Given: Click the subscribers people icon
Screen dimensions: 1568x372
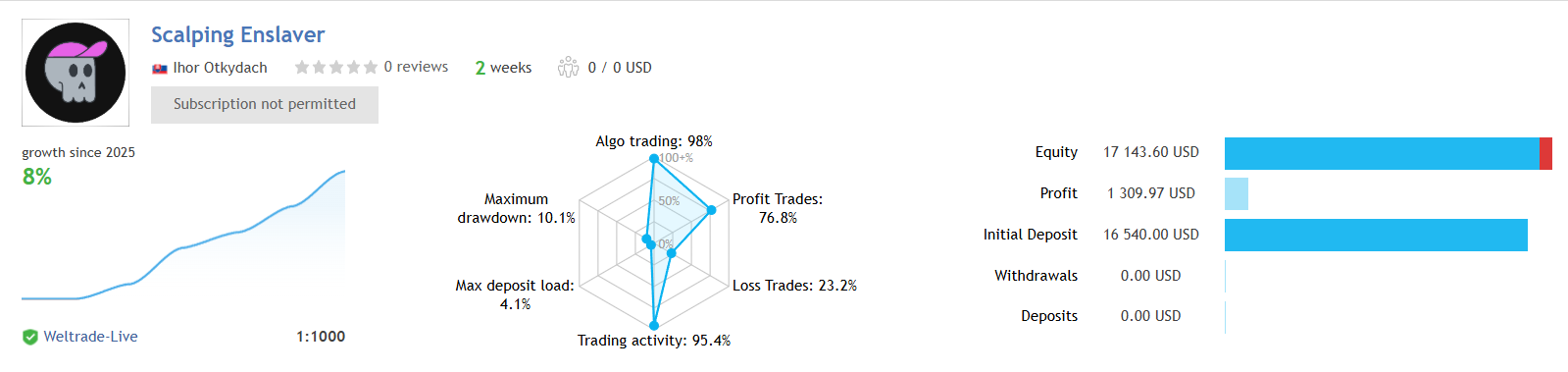Looking at the screenshot, I should pyautogui.click(x=568, y=67).
